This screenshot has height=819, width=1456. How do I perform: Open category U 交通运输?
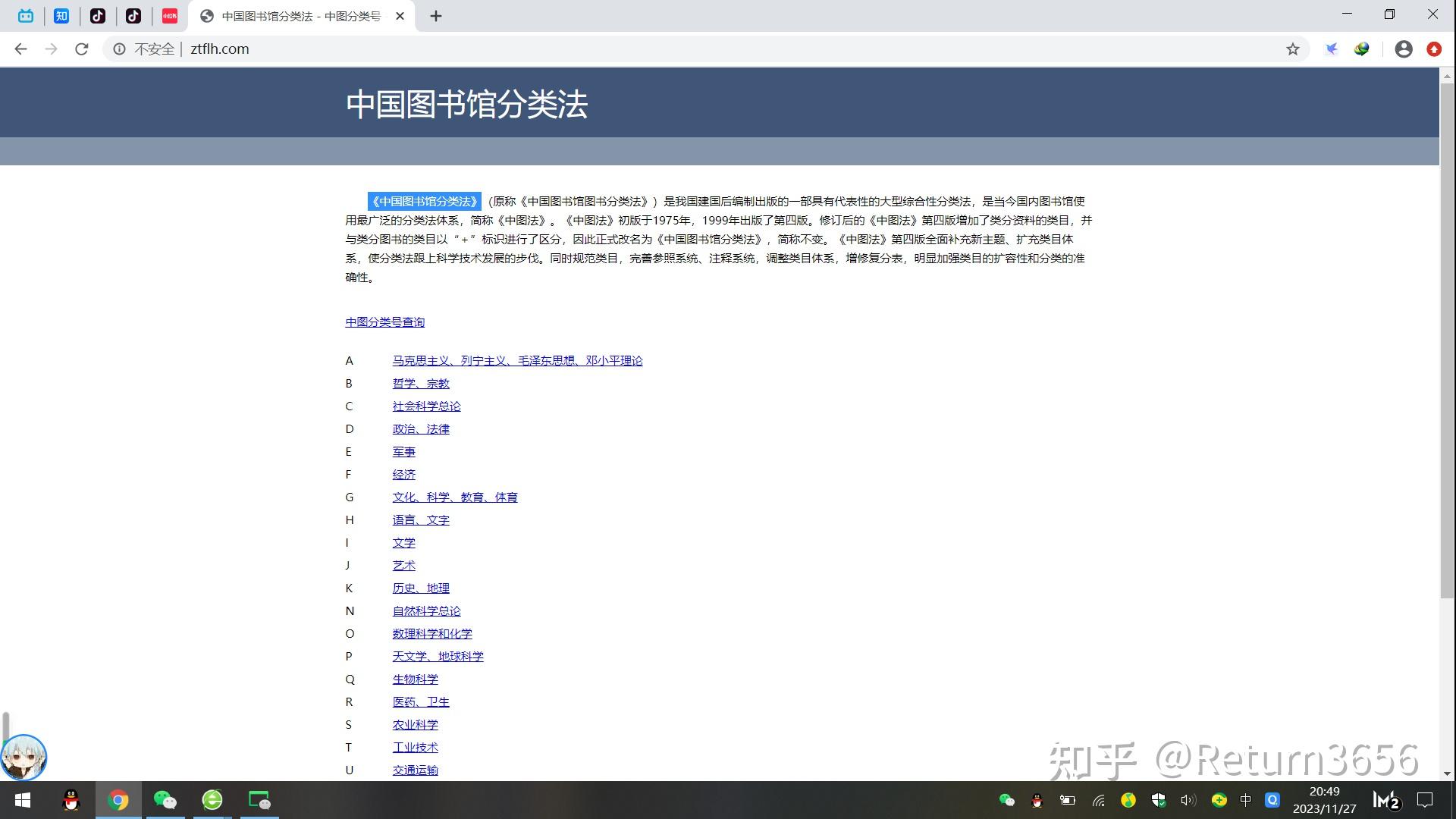(x=415, y=770)
